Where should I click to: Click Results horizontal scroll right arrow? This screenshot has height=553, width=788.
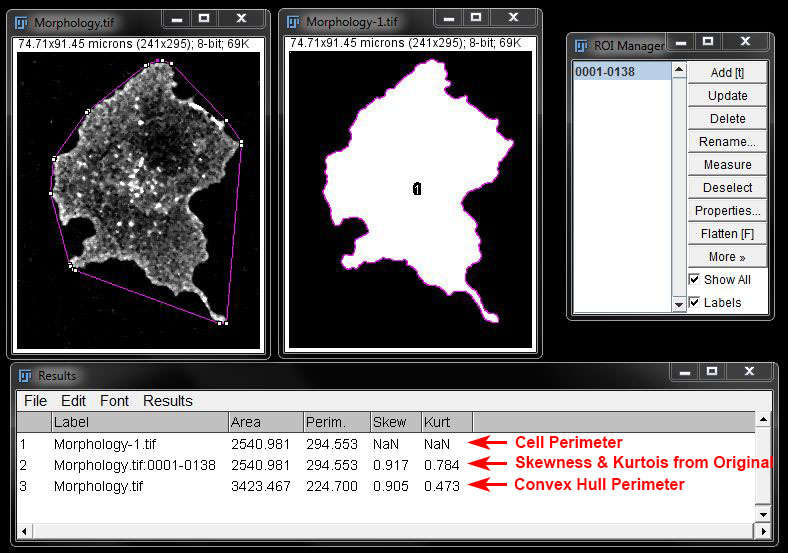point(763,531)
